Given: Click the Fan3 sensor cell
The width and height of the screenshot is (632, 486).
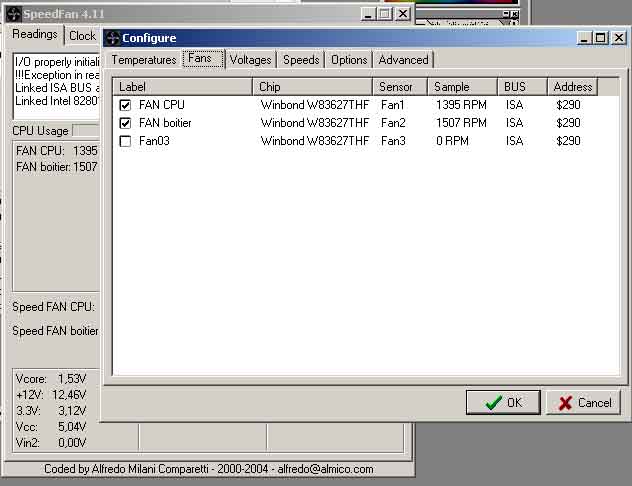Looking at the screenshot, I should point(393,141).
